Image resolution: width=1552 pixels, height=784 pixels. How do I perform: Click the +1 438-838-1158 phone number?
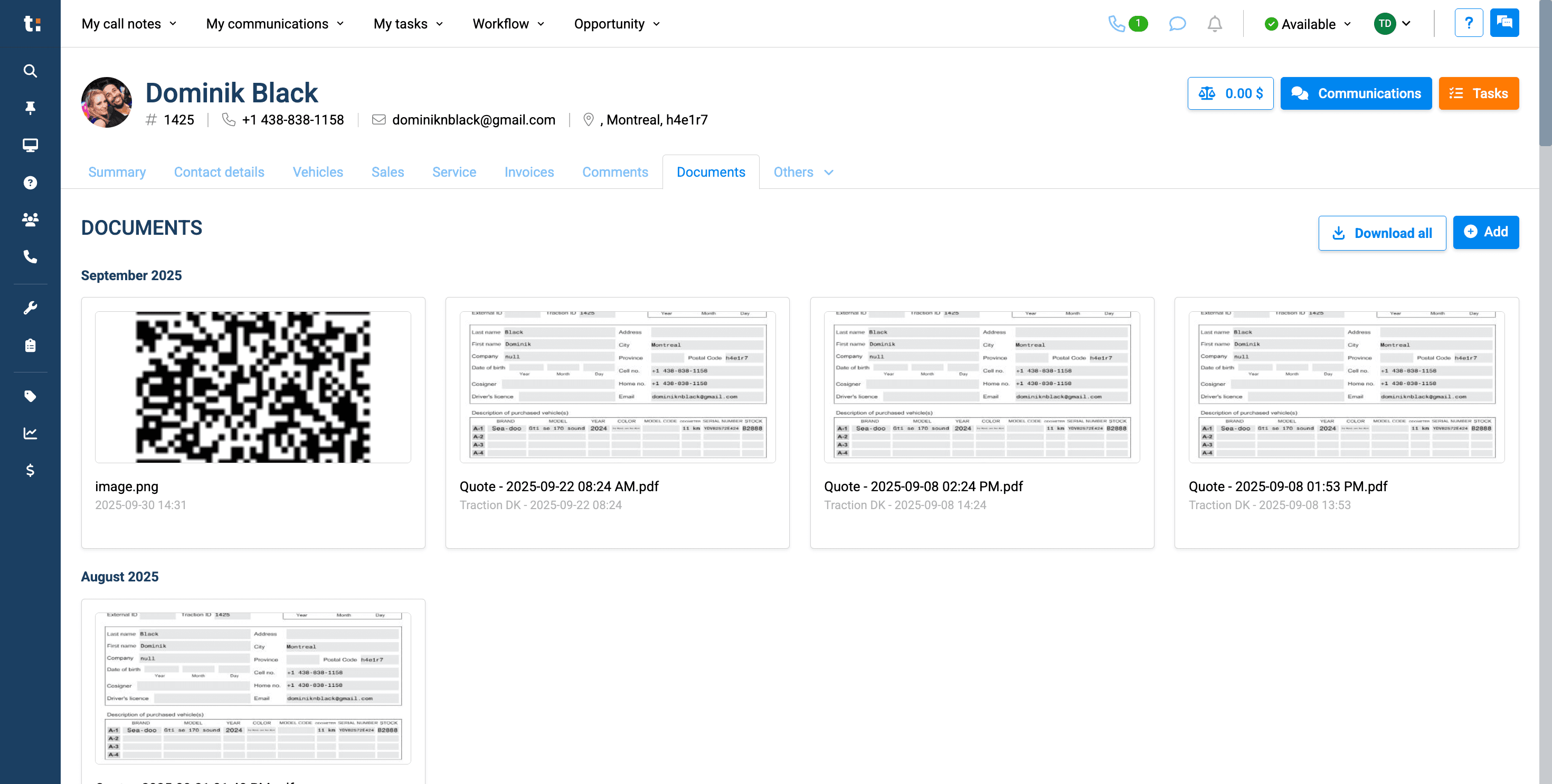(293, 120)
